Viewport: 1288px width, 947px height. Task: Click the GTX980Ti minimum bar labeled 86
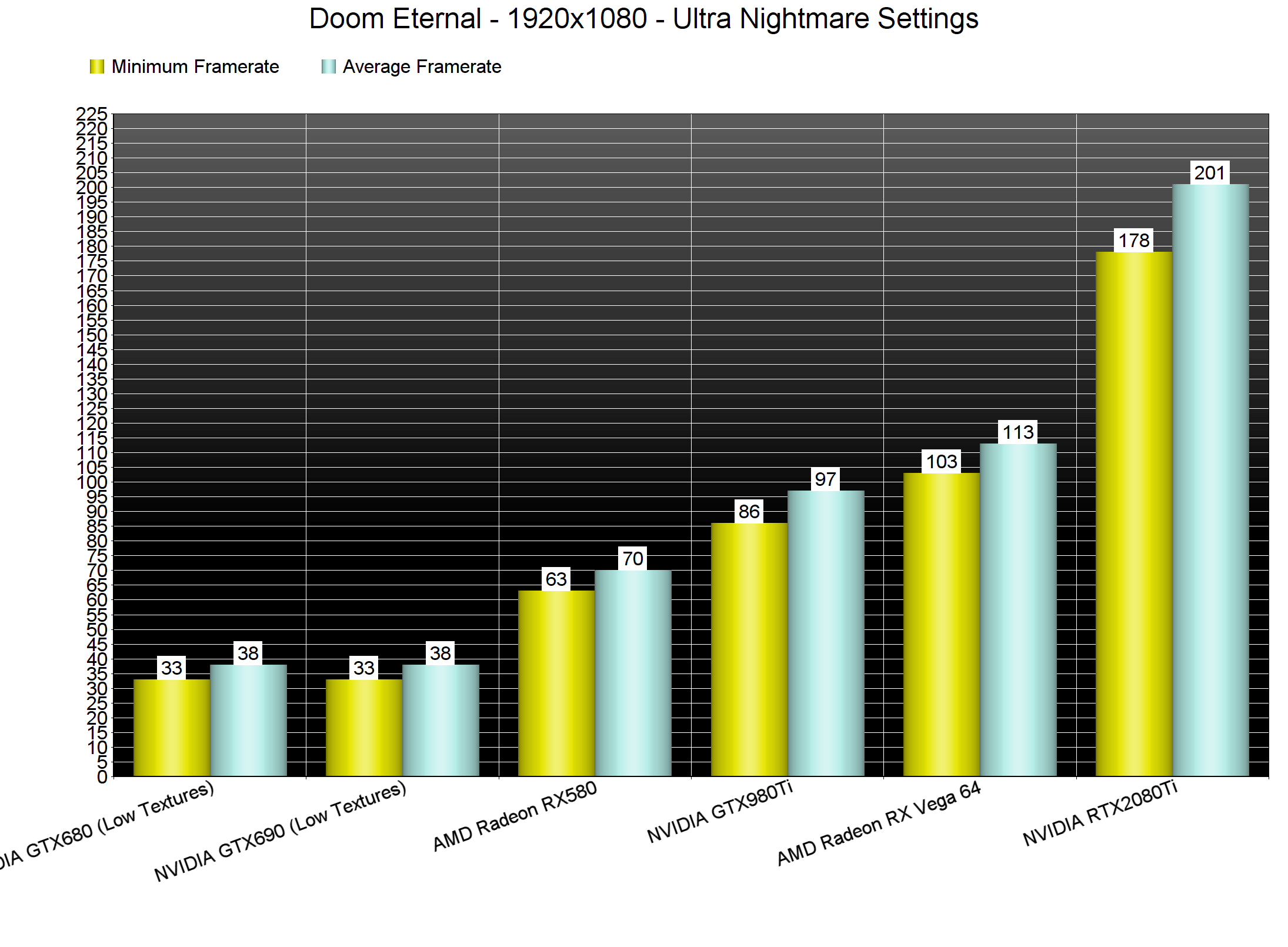click(749, 649)
